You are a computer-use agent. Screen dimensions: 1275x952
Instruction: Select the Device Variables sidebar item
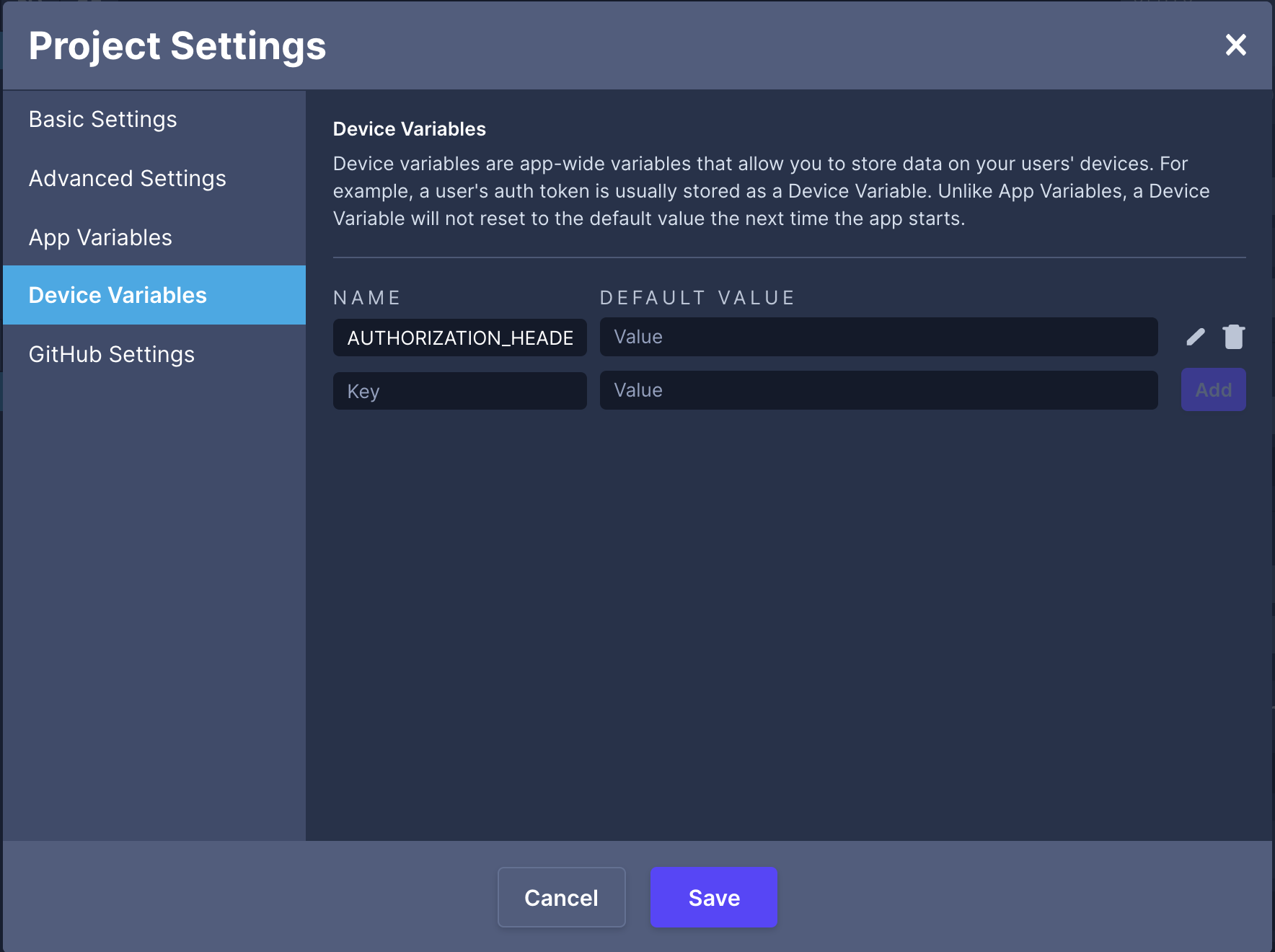click(x=154, y=295)
